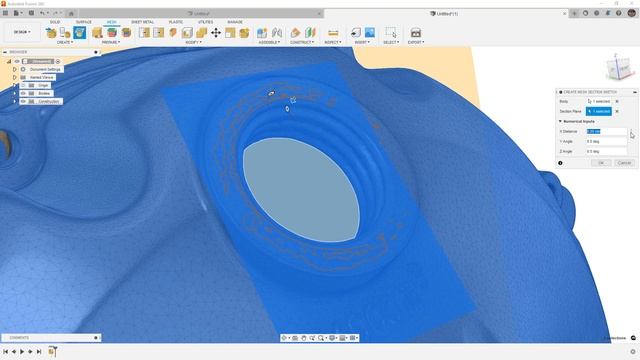Viewport: 640px width, 360px height.
Task: Click the Body '1 selected' selector
Action: [599, 101]
